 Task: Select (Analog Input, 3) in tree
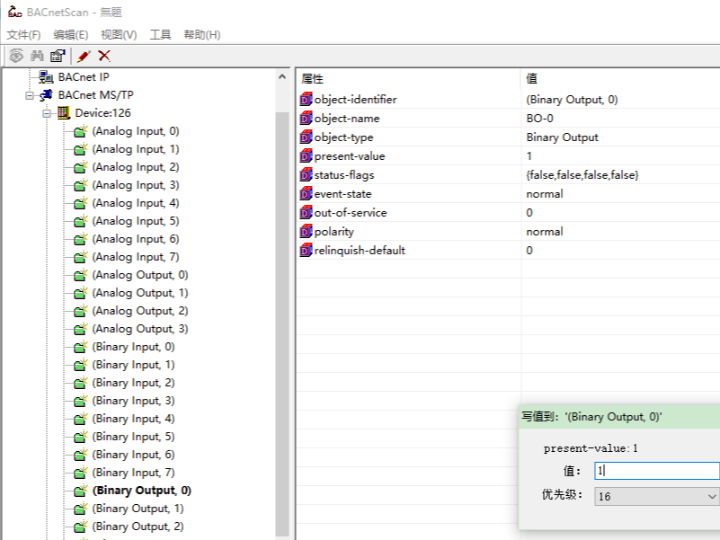click(x=135, y=185)
